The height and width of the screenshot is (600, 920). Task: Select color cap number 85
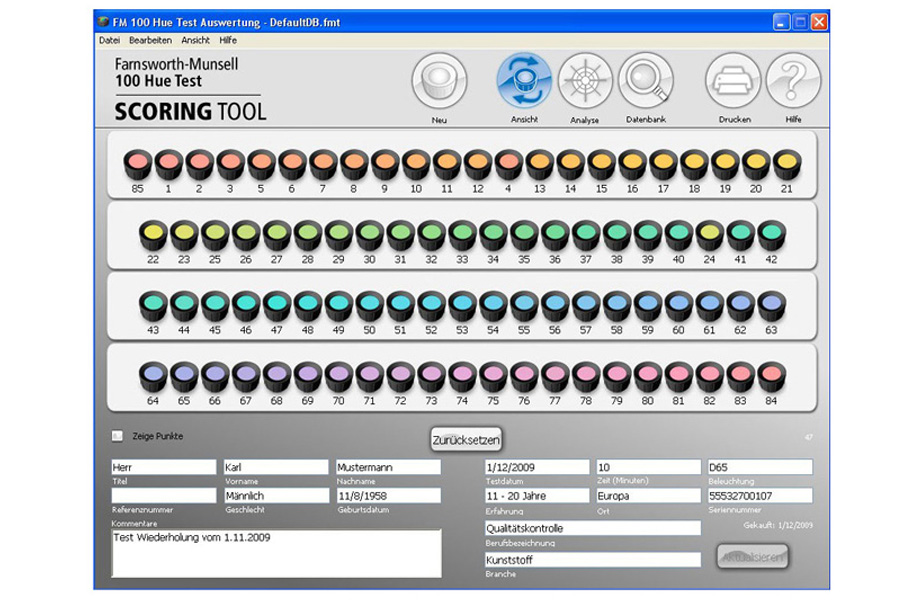click(x=137, y=164)
